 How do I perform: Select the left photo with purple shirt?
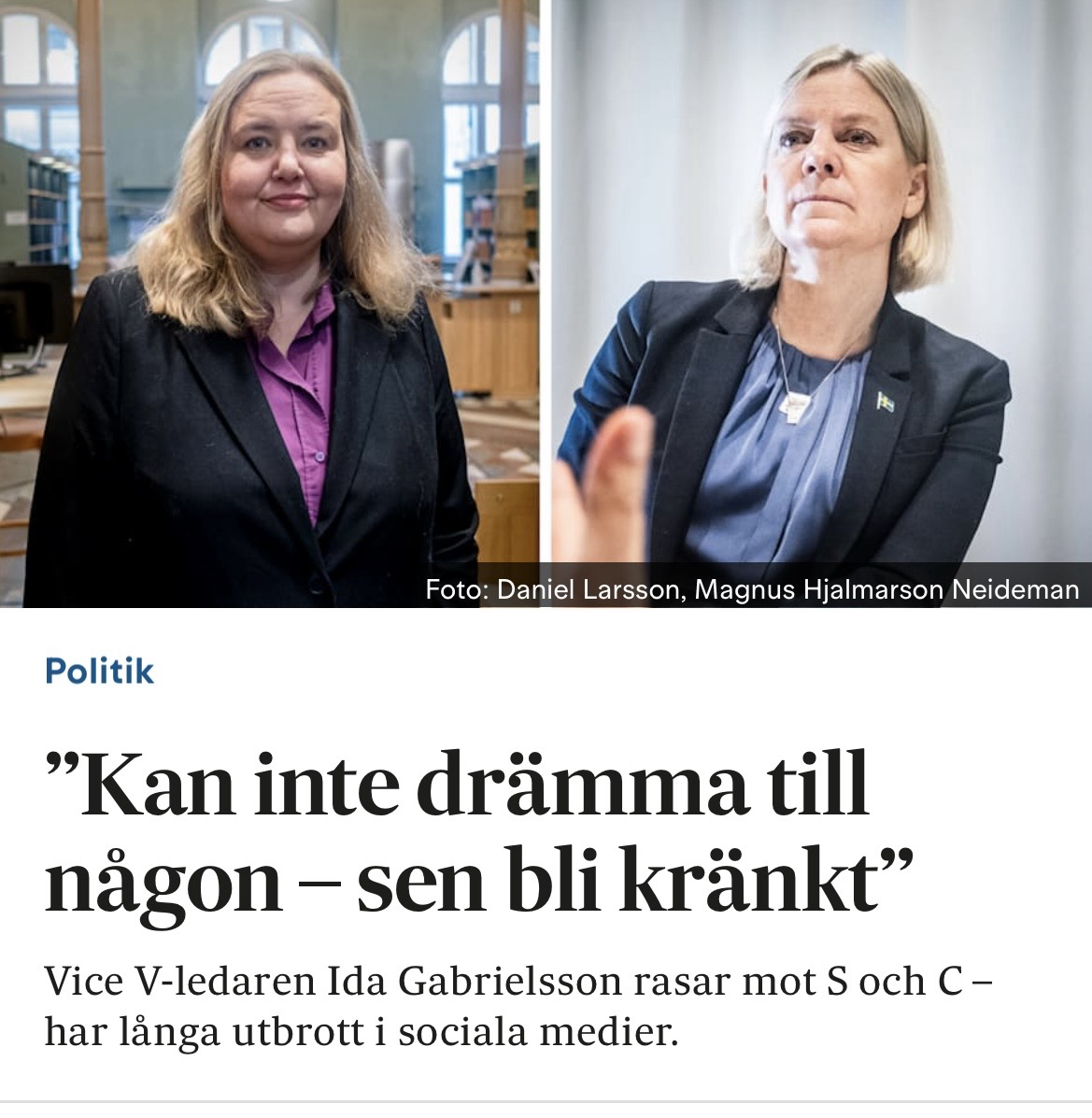270,304
